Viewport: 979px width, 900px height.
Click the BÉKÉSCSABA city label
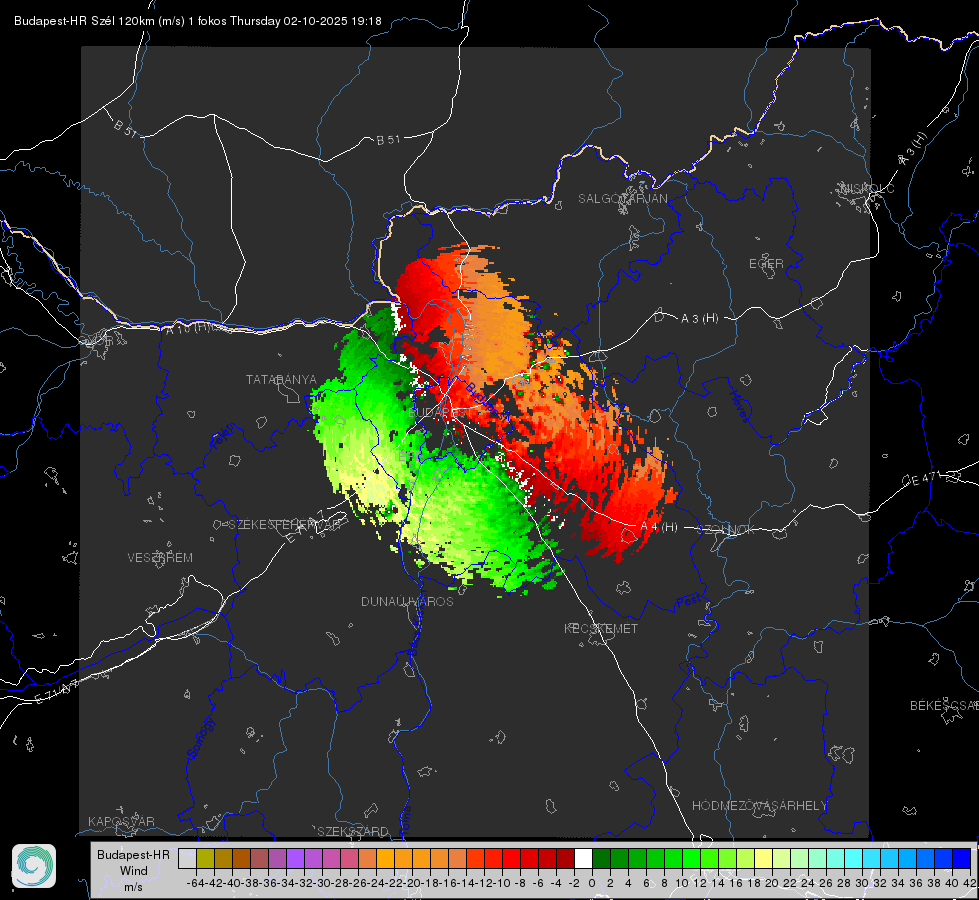tap(944, 705)
